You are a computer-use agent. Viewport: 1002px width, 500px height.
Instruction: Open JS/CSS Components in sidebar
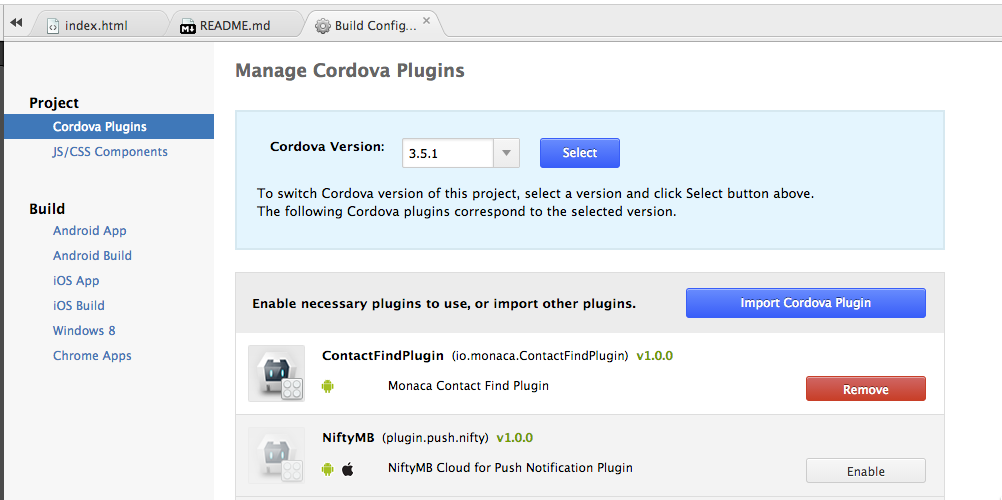point(110,152)
